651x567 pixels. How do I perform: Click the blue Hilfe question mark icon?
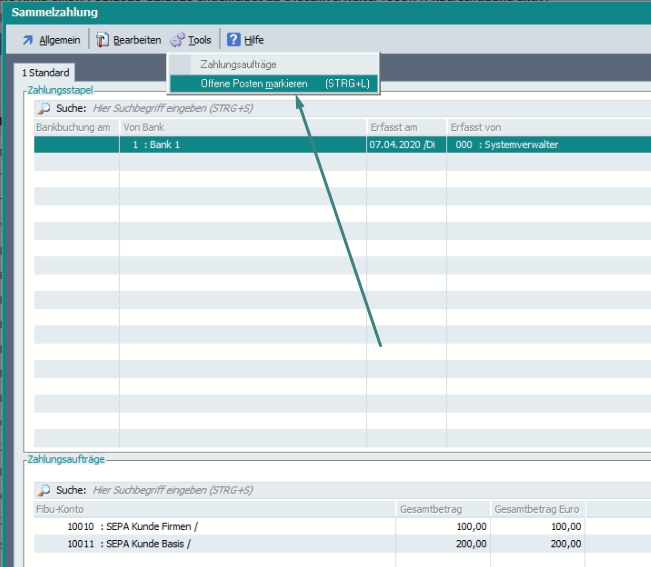point(233,40)
